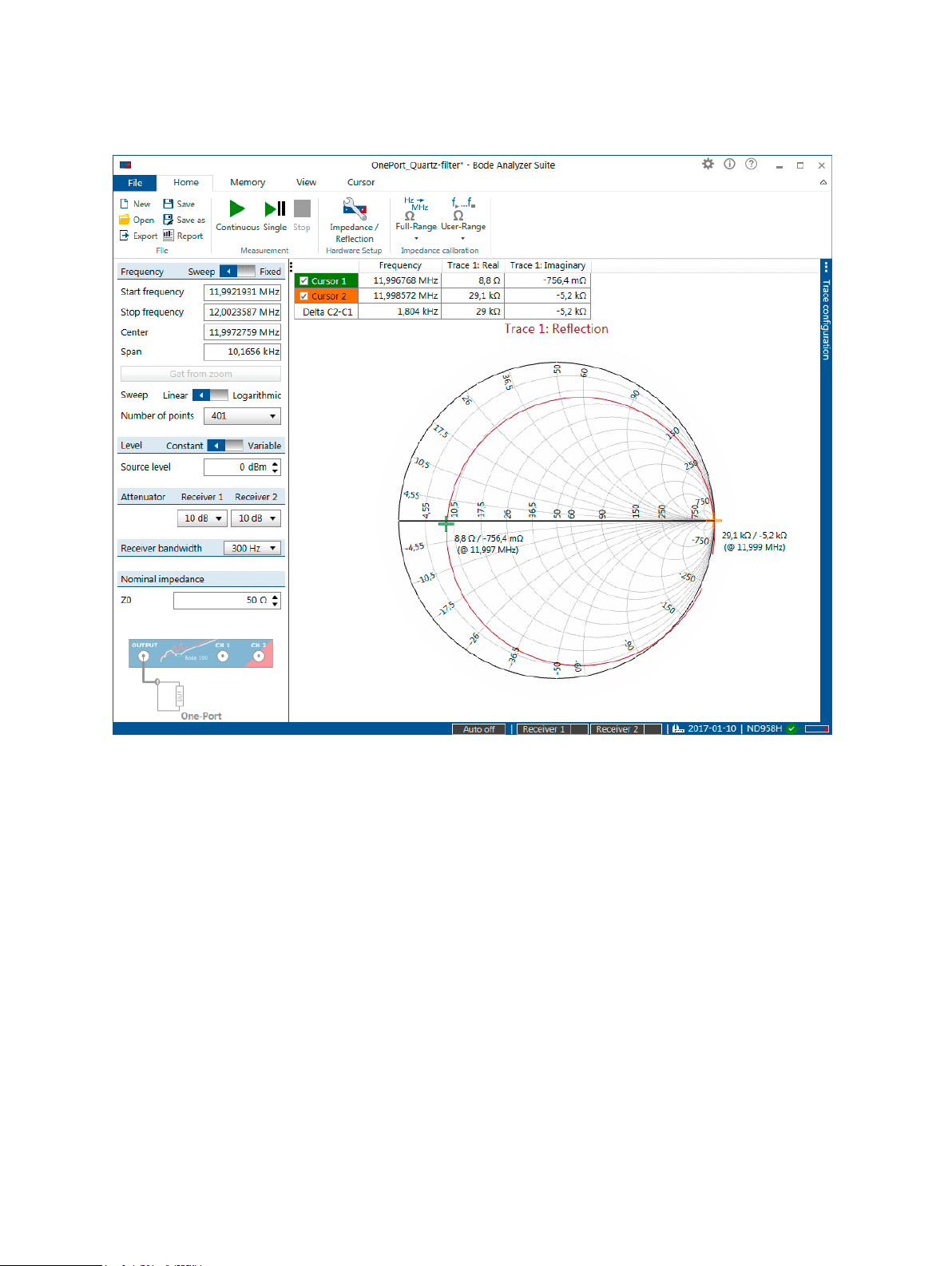Click the Export icon

125,236
